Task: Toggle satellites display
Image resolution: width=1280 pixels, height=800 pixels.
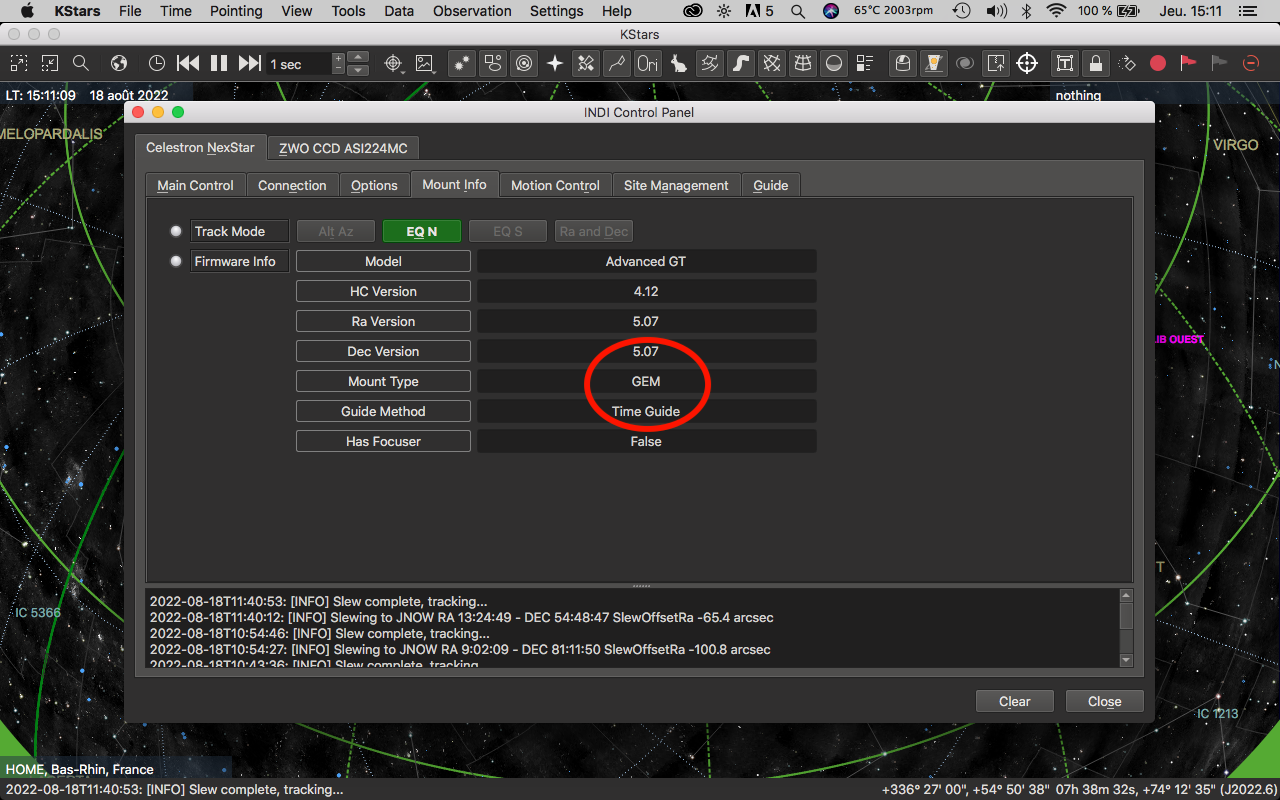Action: pyautogui.click(x=585, y=63)
